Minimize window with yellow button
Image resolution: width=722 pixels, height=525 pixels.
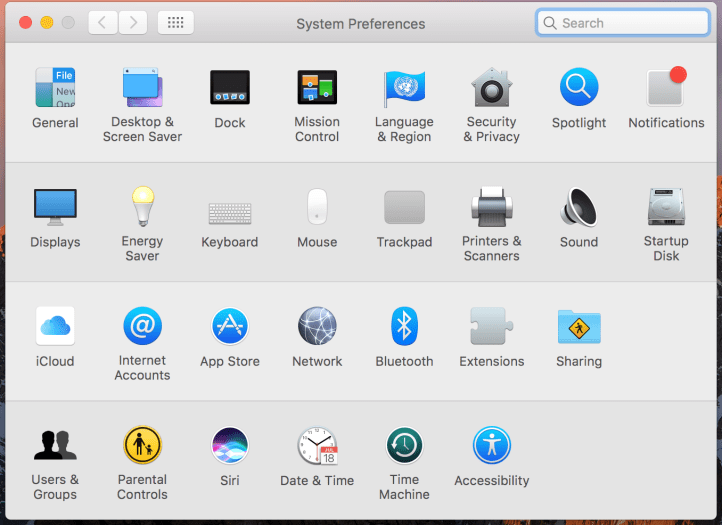47,22
